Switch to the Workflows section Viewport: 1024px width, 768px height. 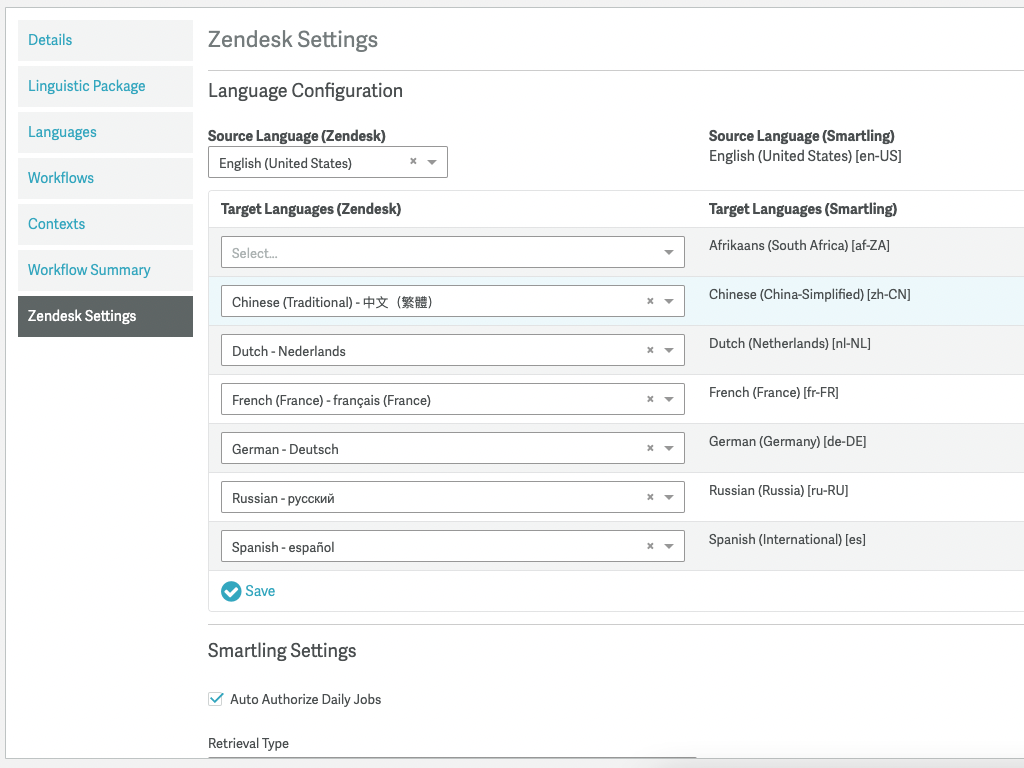click(x=60, y=178)
